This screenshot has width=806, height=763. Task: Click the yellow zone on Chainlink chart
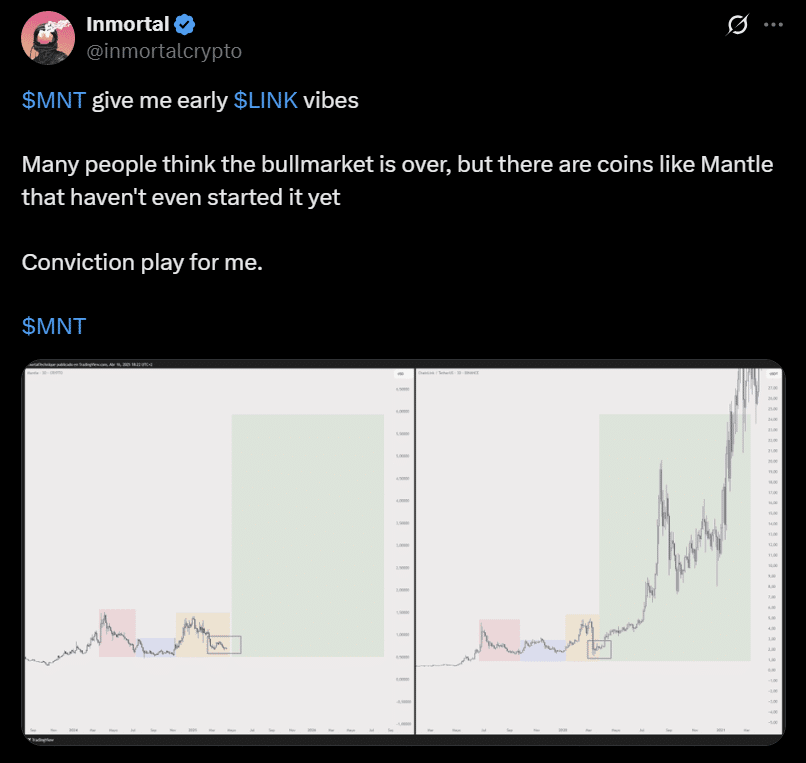pyautogui.click(x=582, y=637)
